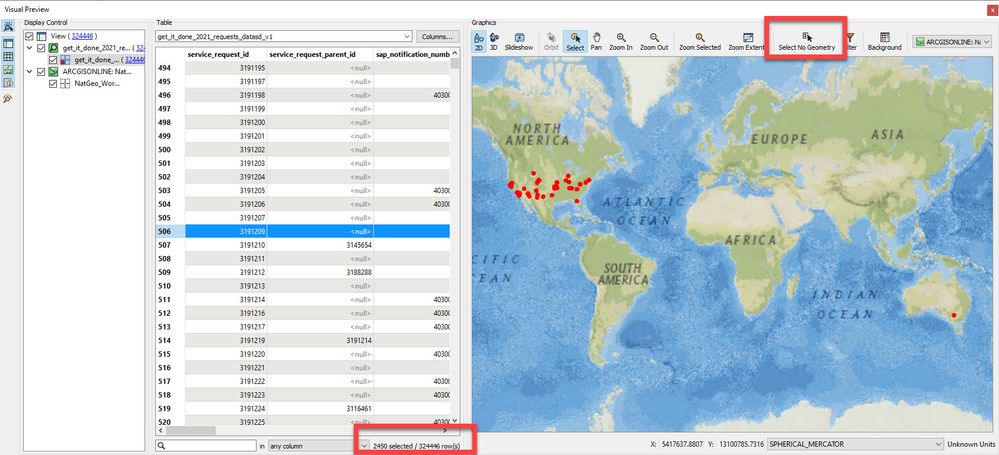This screenshot has height=455, width=999.
Task: Switch the graphics view to 3D
Action: point(494,41)
